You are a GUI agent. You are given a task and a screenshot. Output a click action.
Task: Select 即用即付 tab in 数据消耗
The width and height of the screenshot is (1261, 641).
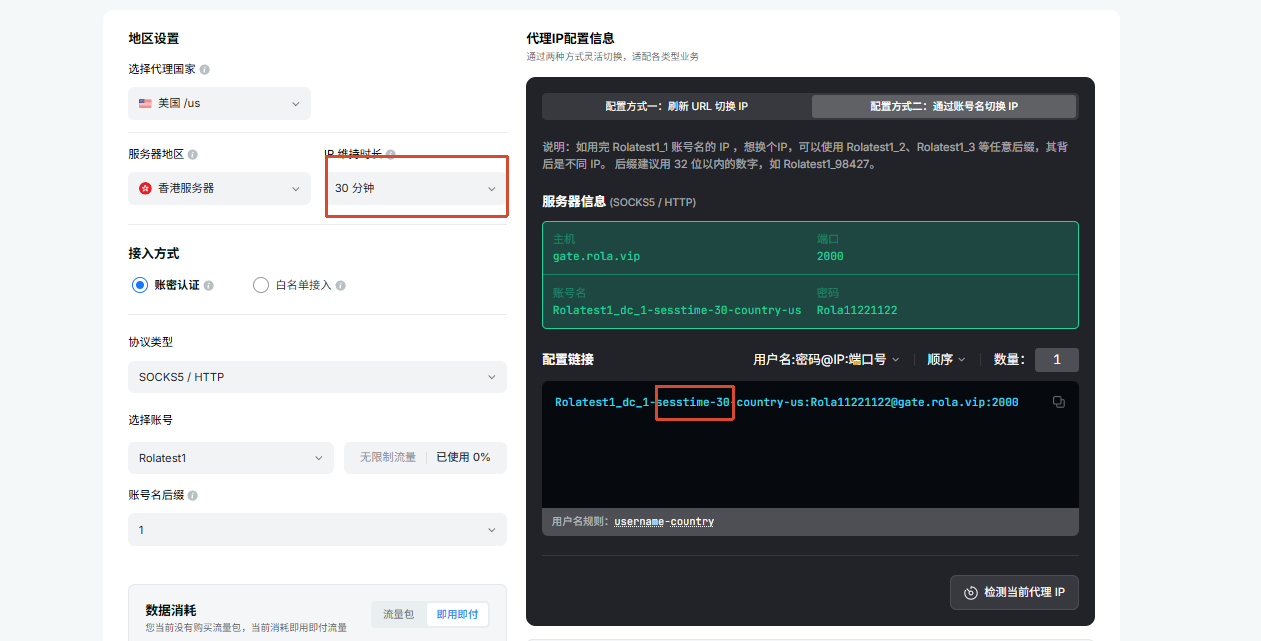(457, 614)
